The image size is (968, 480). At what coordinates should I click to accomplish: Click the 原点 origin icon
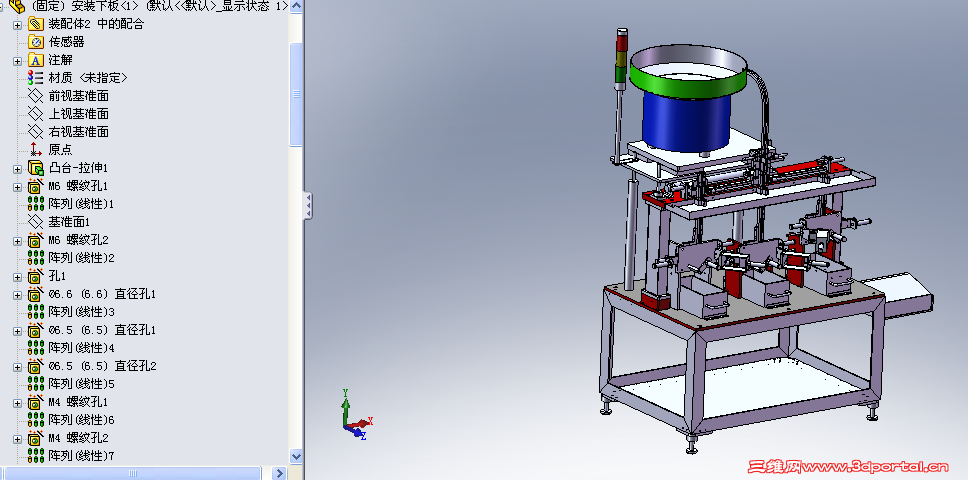click(x=36, y=149)
